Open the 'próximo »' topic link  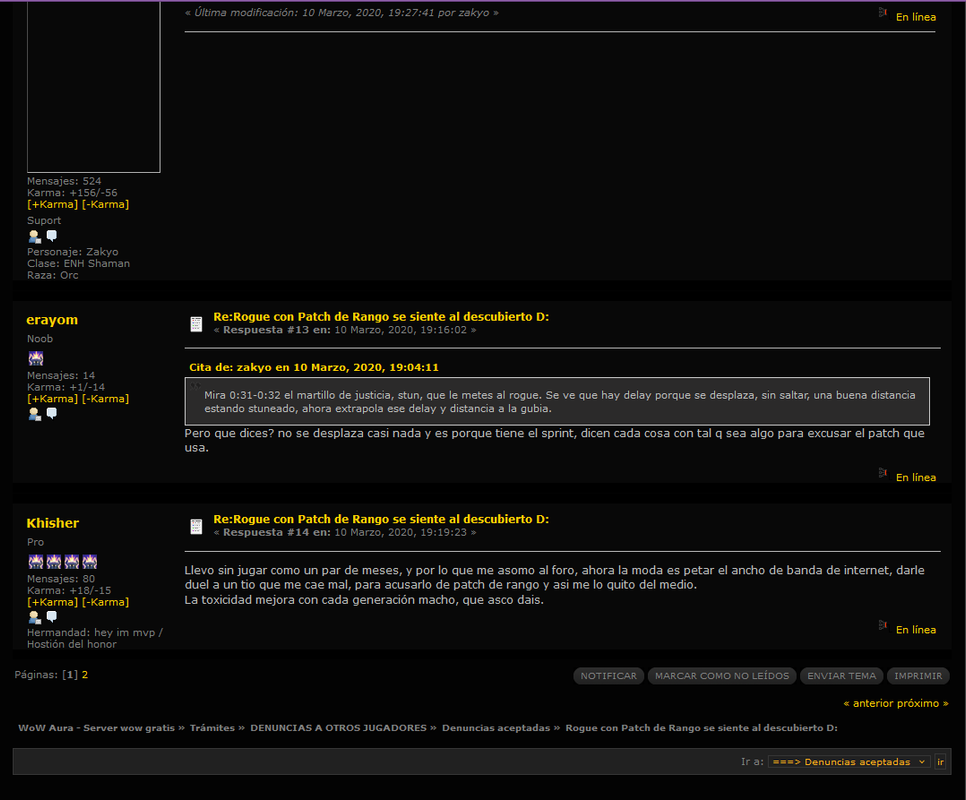tap(922, 703)
